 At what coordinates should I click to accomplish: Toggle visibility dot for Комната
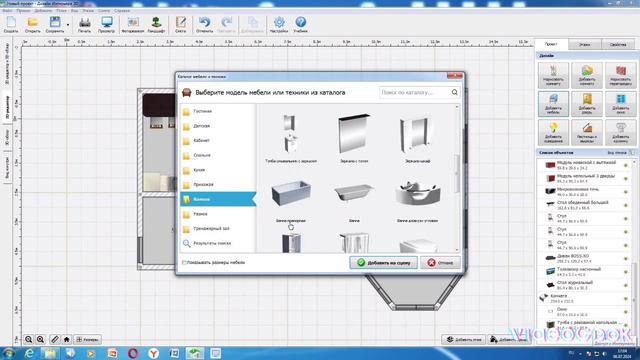pyautogui.click(x=626, y=298)
